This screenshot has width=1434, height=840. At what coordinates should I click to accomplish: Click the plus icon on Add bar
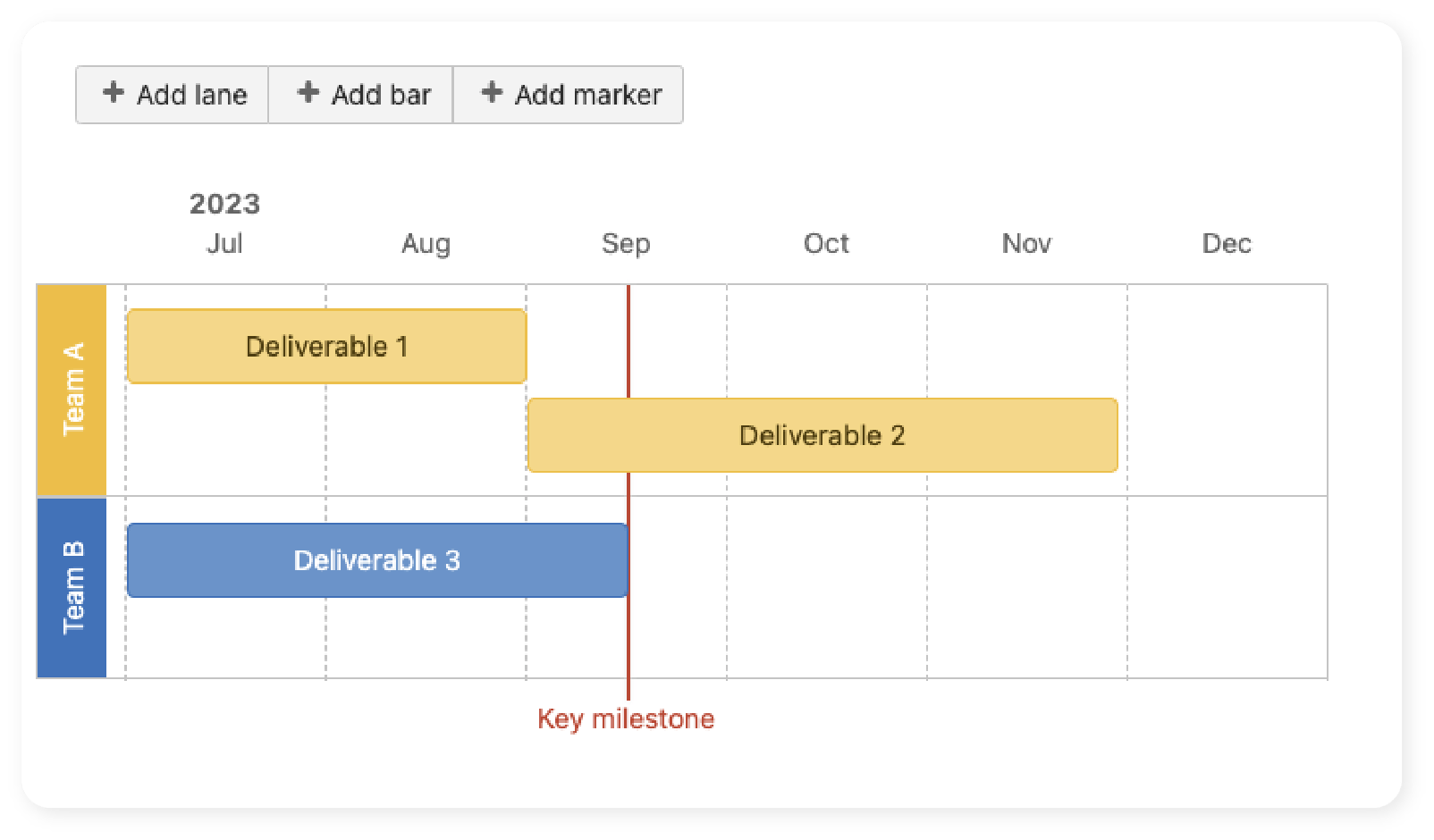coord(308,93)
